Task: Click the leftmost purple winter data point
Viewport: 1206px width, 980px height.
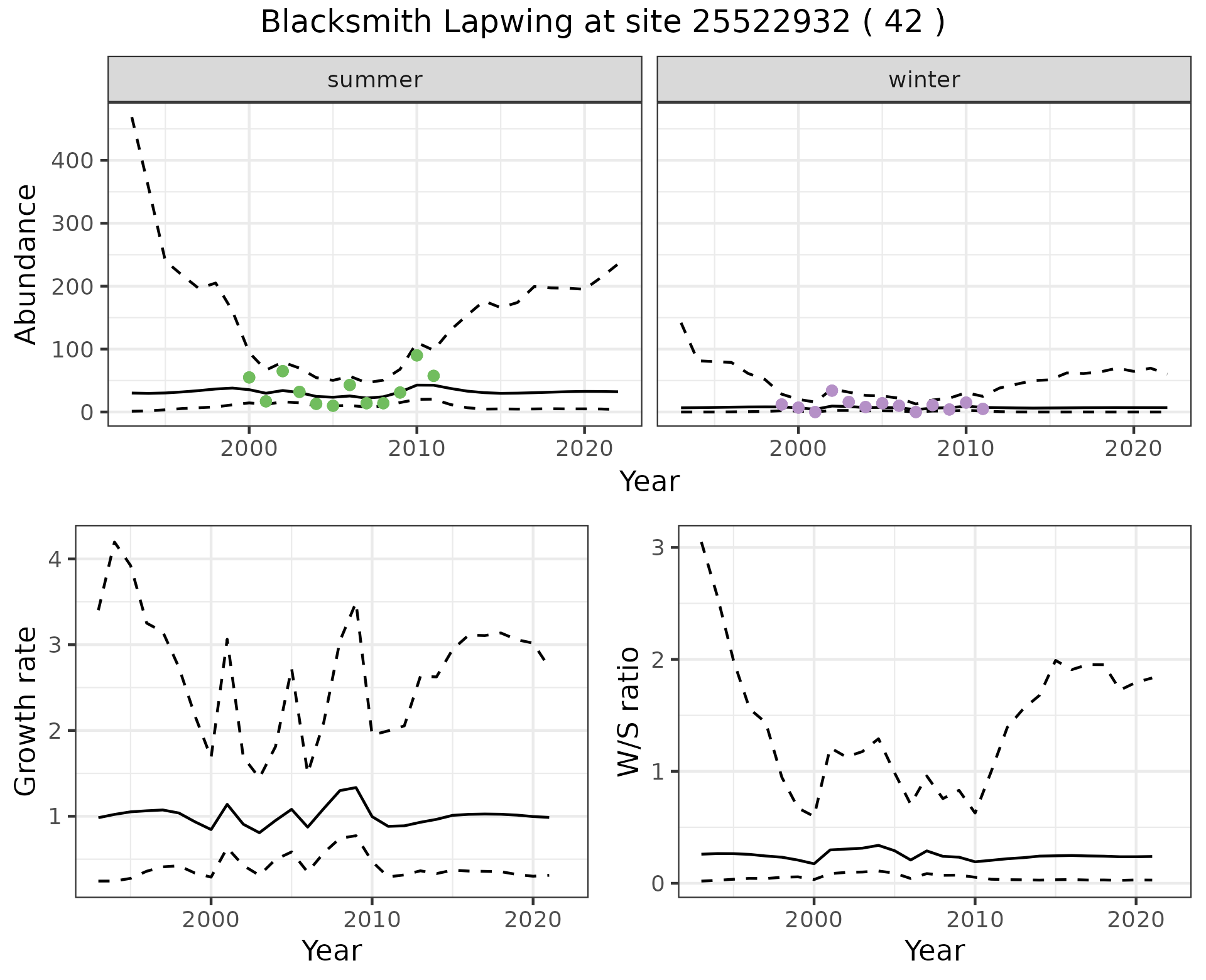Action: point(781,405)
